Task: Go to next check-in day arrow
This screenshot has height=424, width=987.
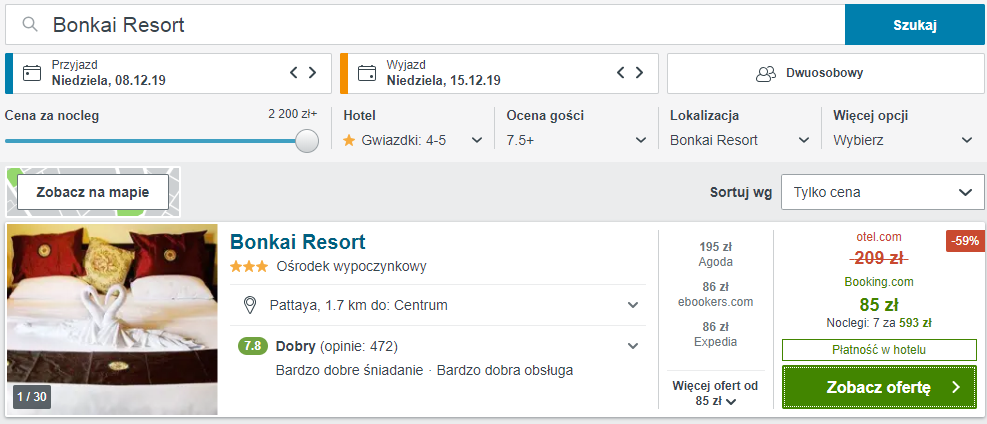Action: (x=312, y=72)
